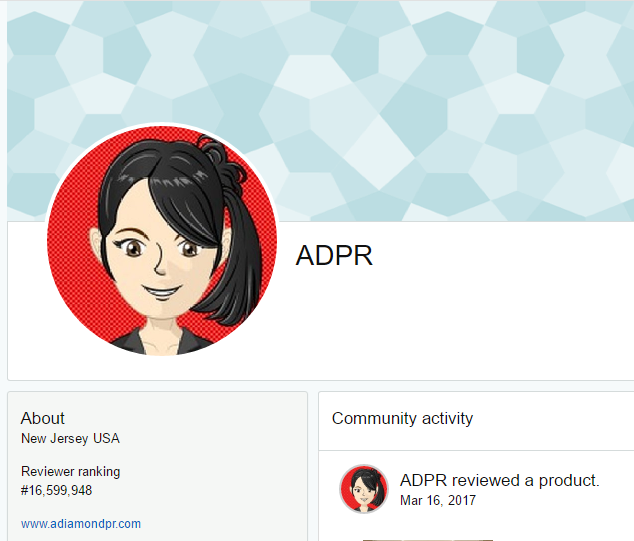The width and height of the screenshot is (634, 541).
Task: Click the ADPR profile name heading
Action: click(x=334, y=256)
